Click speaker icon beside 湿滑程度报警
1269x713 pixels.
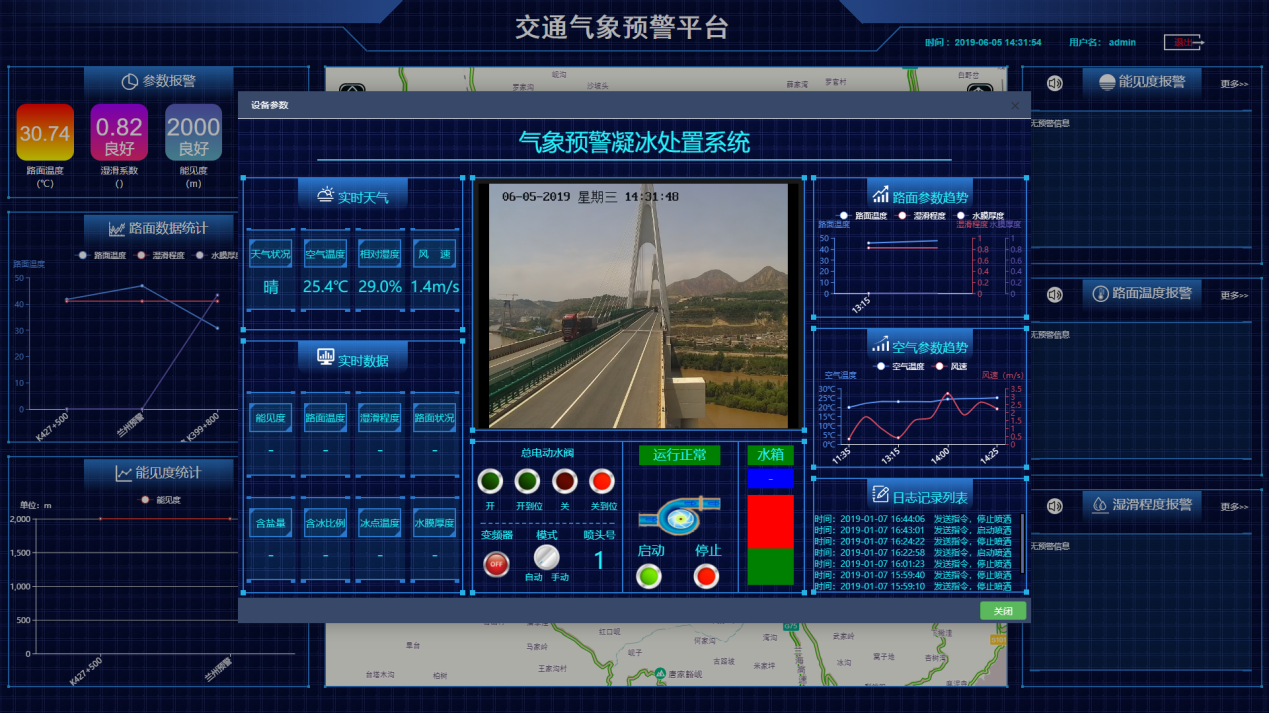pos(1054,506)
